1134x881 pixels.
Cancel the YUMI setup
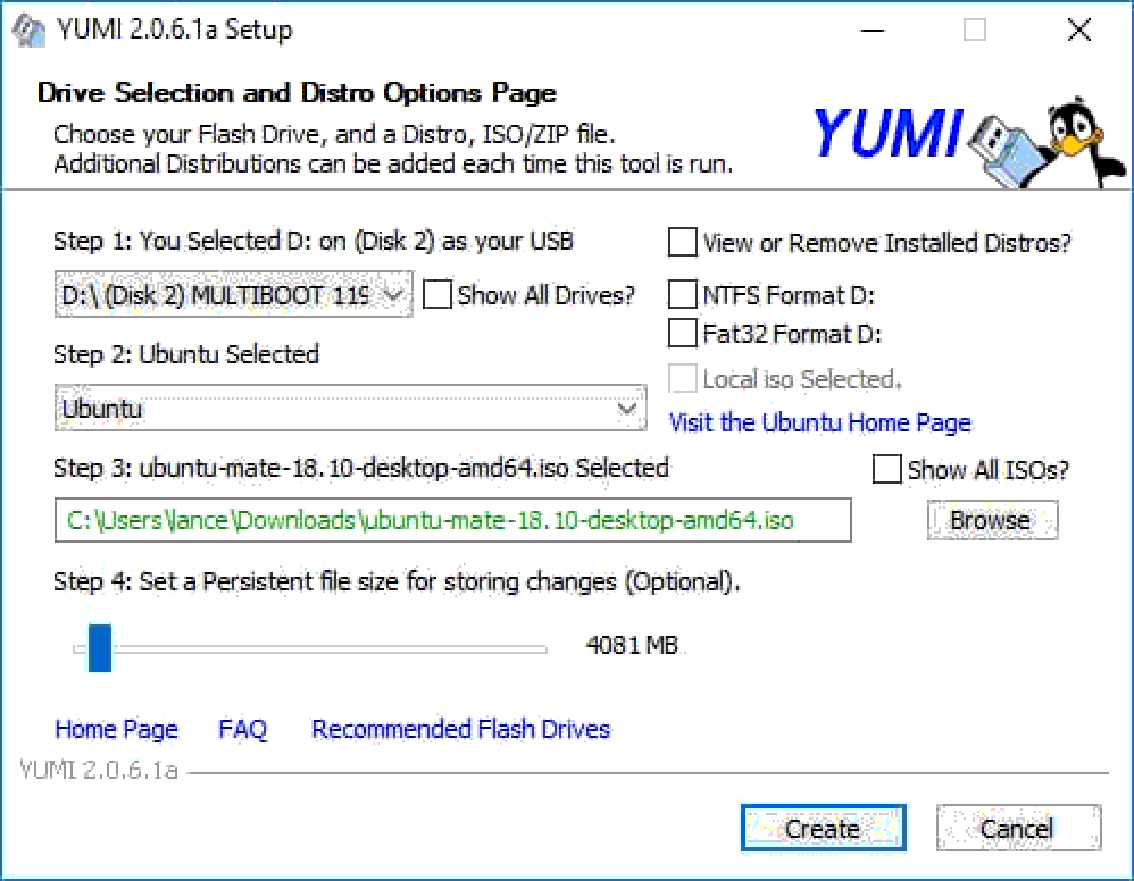[x=1017, y=828]
